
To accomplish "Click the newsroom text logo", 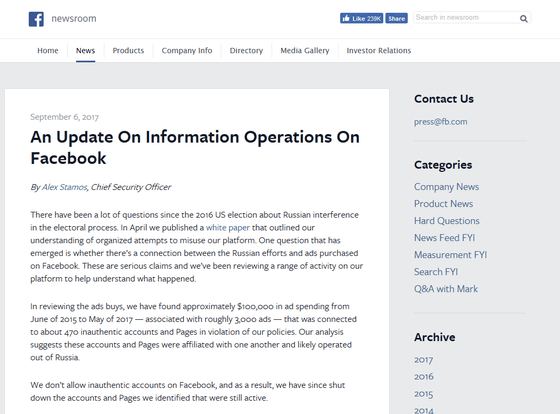I will coord(74,19).
